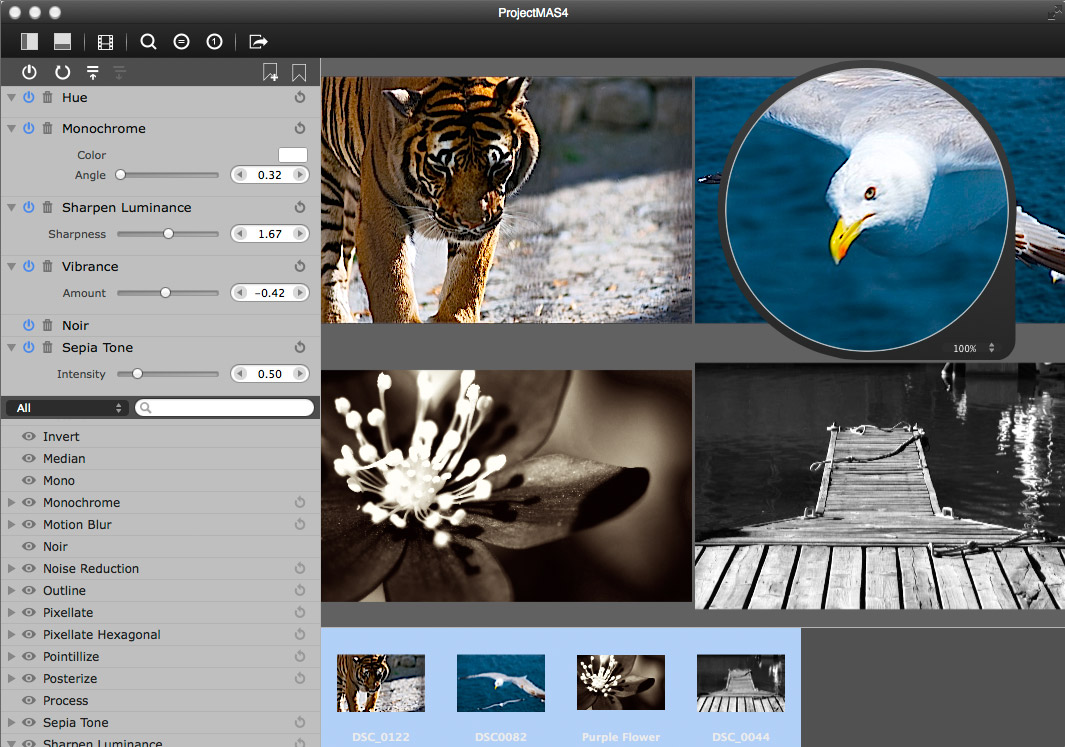Select Noise Reduction in the filter list
The height and width of the screenshot is (747, 1065).
pyautogui.click(x=91, y=569)
